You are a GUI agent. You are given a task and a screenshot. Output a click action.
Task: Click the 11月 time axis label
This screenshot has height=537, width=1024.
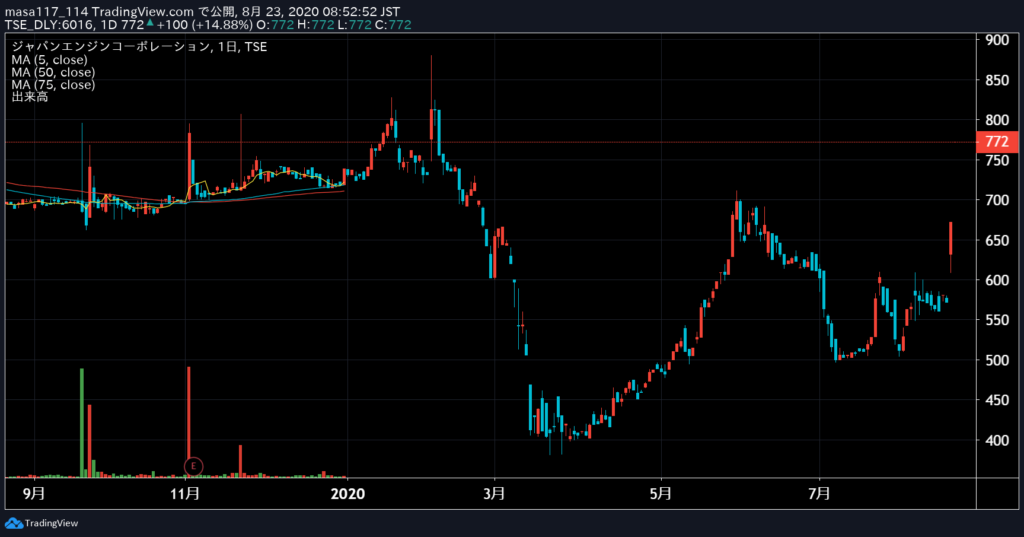[185, 493]
